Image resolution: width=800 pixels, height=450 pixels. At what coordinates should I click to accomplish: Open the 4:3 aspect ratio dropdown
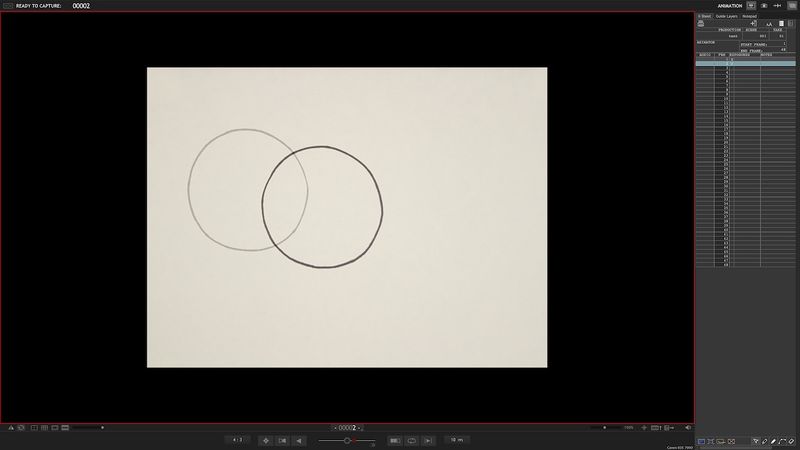(238, 440)
